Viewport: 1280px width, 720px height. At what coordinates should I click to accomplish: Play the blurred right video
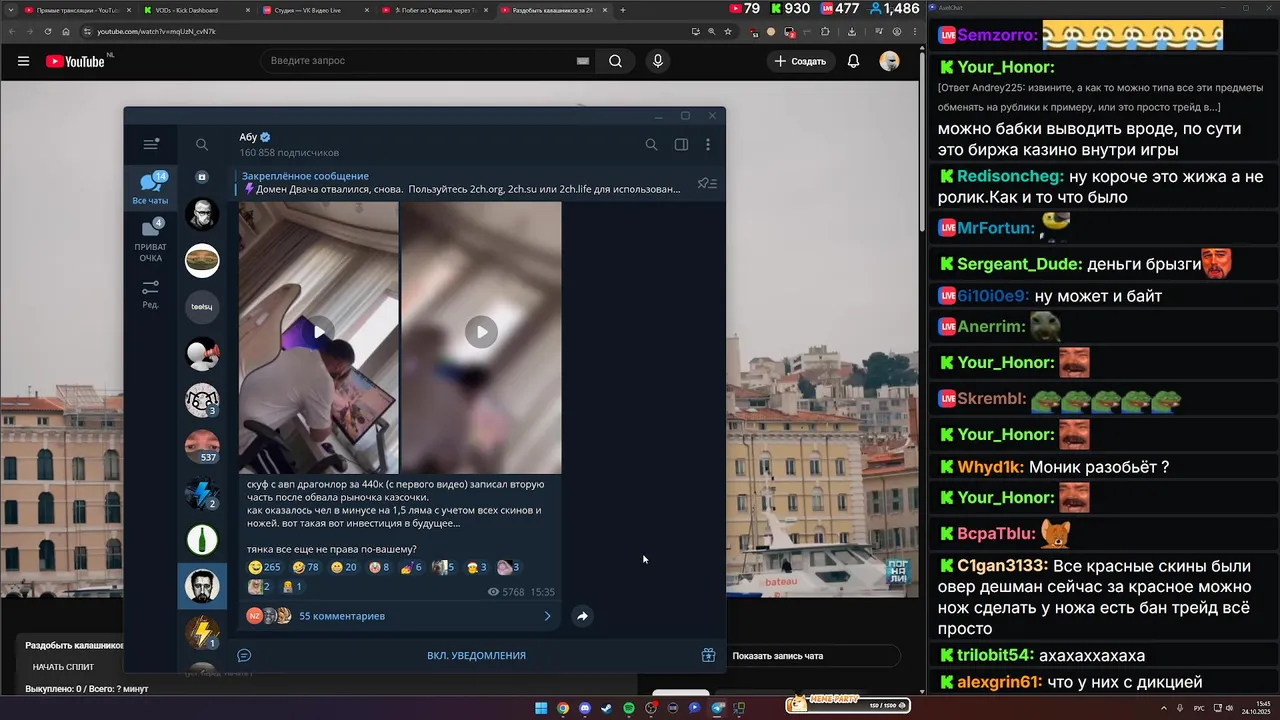click(x=481, y=332)
